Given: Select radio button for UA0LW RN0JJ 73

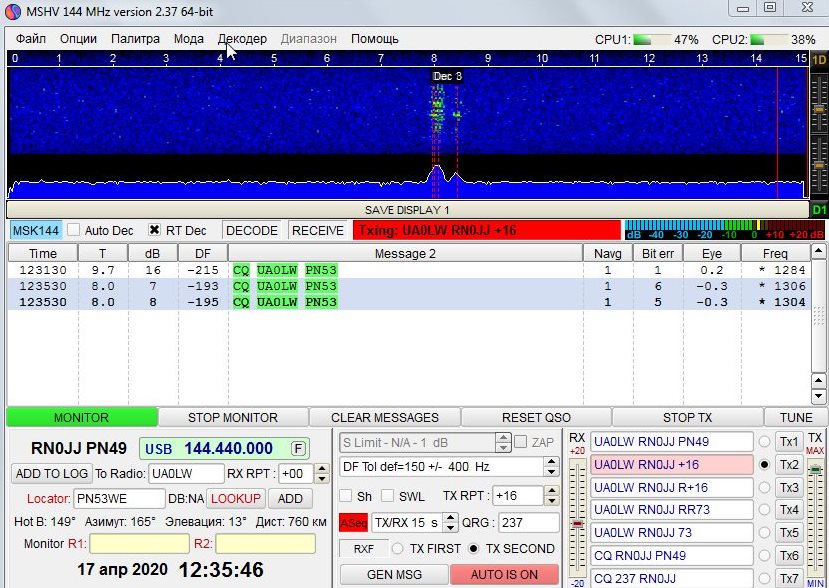Looking at the screenshot, I should click(764, 532).
